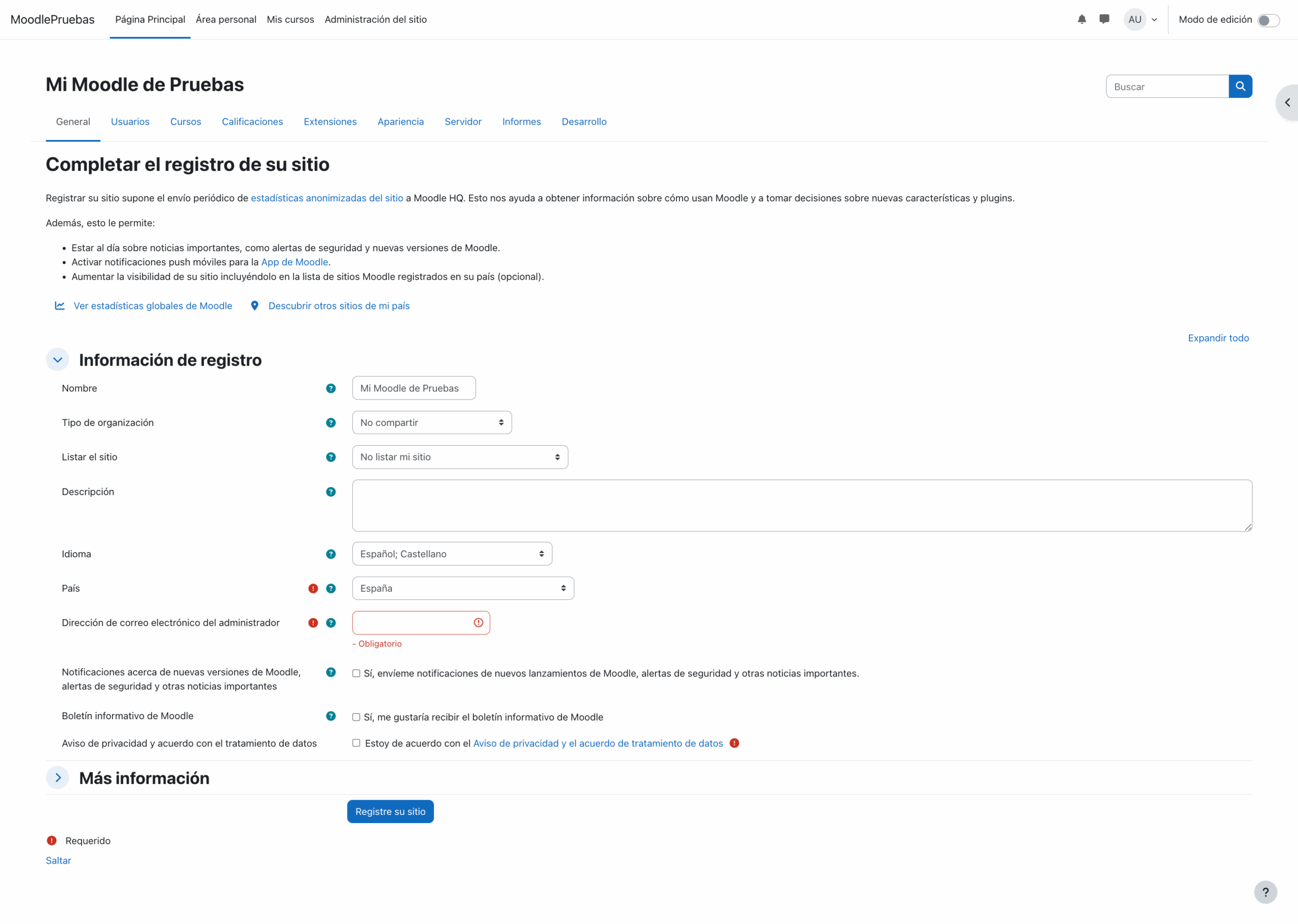
Task: Switch to the Calificaciones tab
Action: pos(252,122)
